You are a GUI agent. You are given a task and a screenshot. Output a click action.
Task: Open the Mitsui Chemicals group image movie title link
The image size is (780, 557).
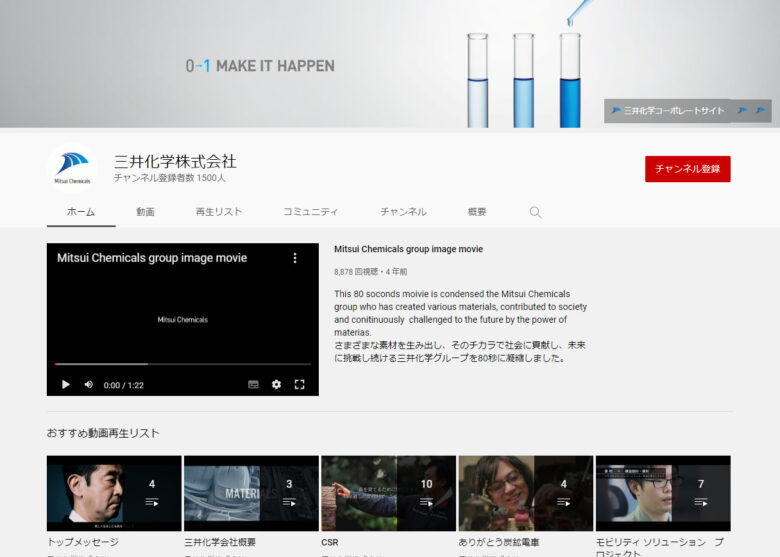[x=408, y=249]
